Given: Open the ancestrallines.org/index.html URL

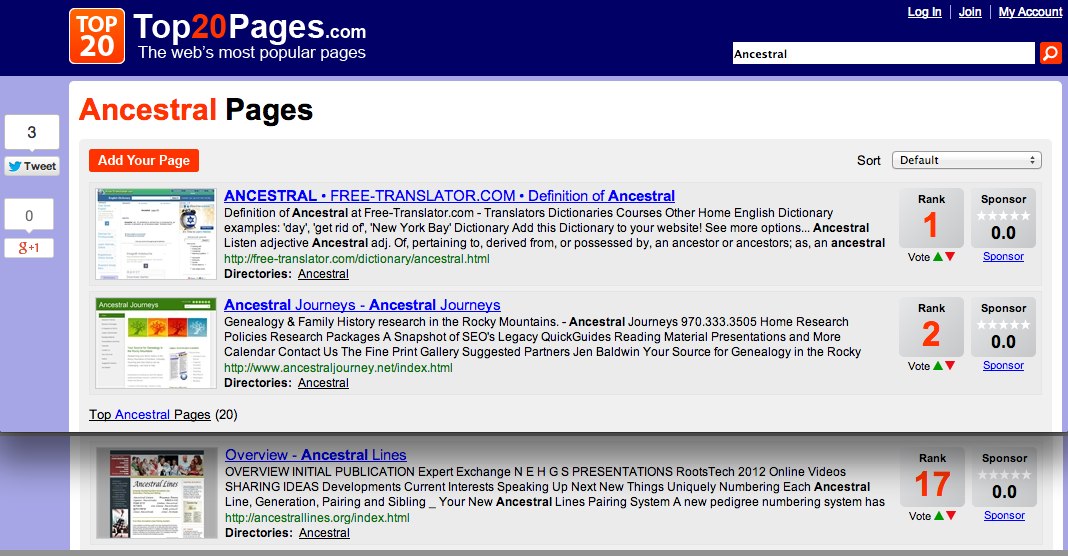Looking at the screenshot, I should pyautogui.click(x=317, y=518).
